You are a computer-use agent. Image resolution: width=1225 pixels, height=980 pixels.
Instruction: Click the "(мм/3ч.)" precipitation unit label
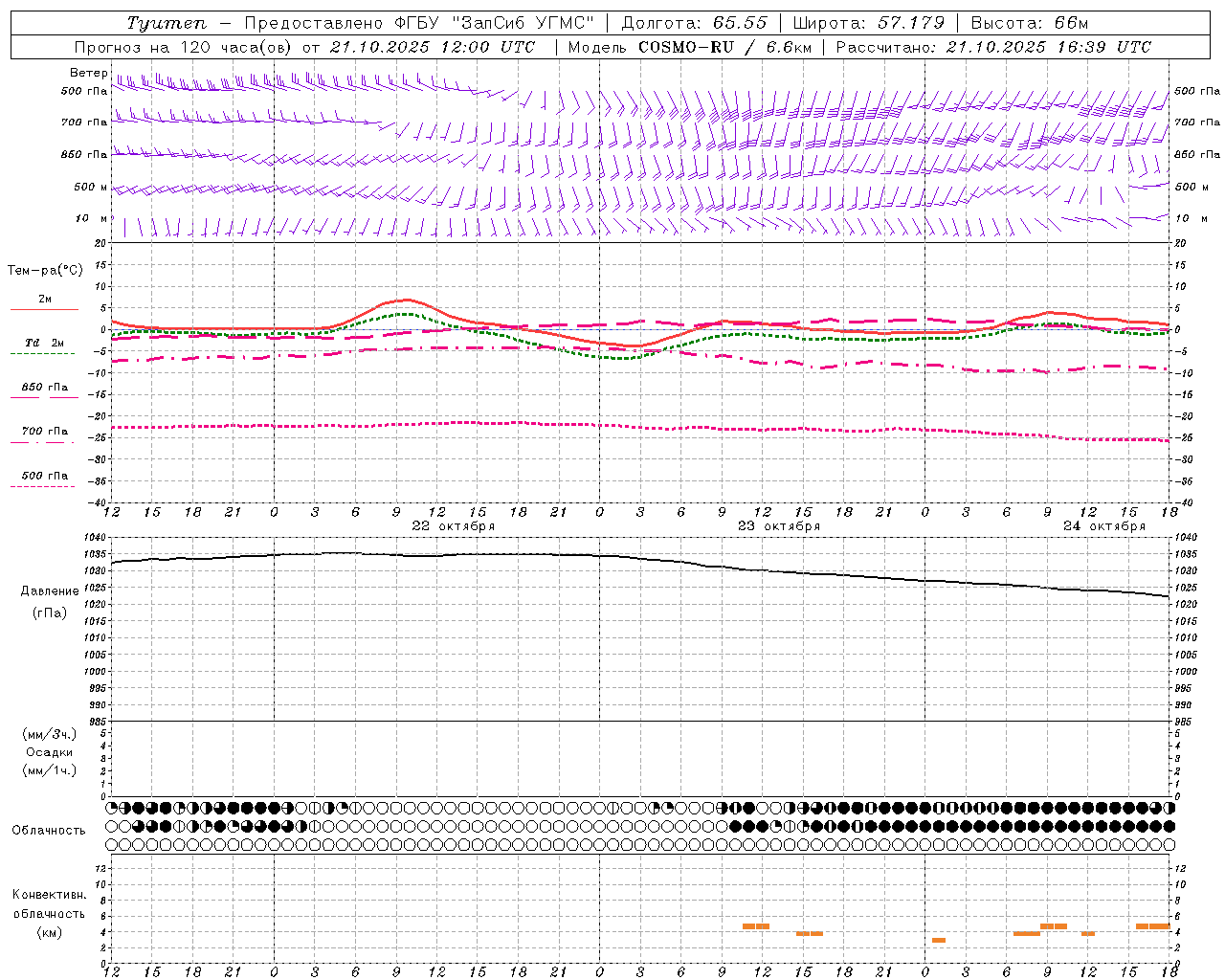(50, 735)
